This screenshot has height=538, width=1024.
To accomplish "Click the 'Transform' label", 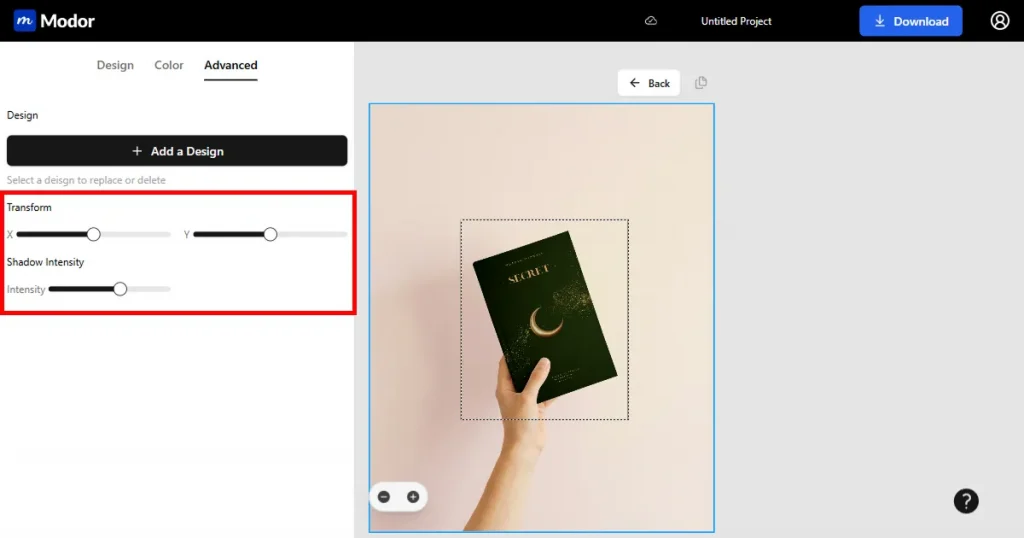I will point(29,207).
